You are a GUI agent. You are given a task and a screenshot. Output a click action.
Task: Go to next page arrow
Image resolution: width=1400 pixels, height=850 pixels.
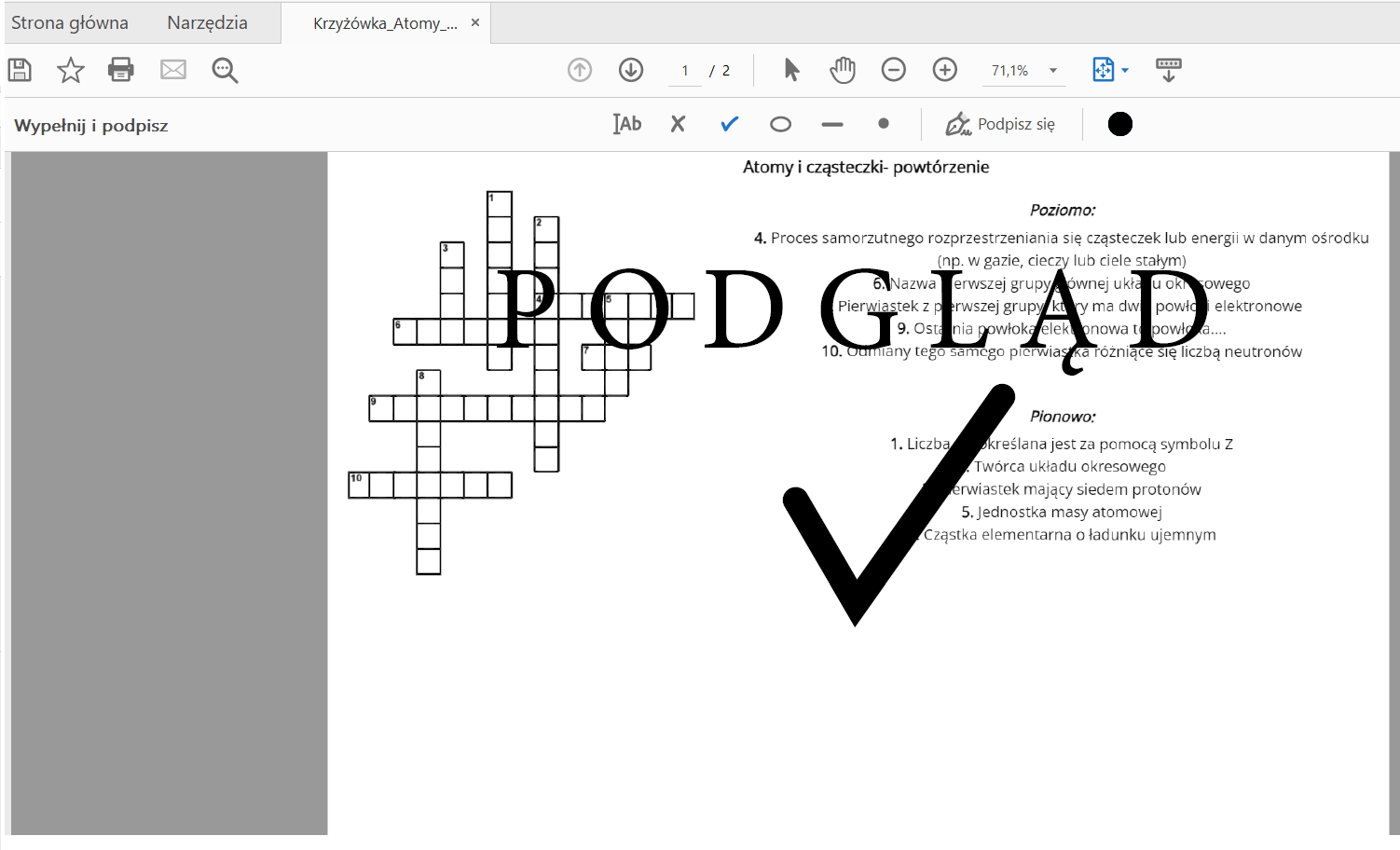pyautogui.click(x=631, y=70)
